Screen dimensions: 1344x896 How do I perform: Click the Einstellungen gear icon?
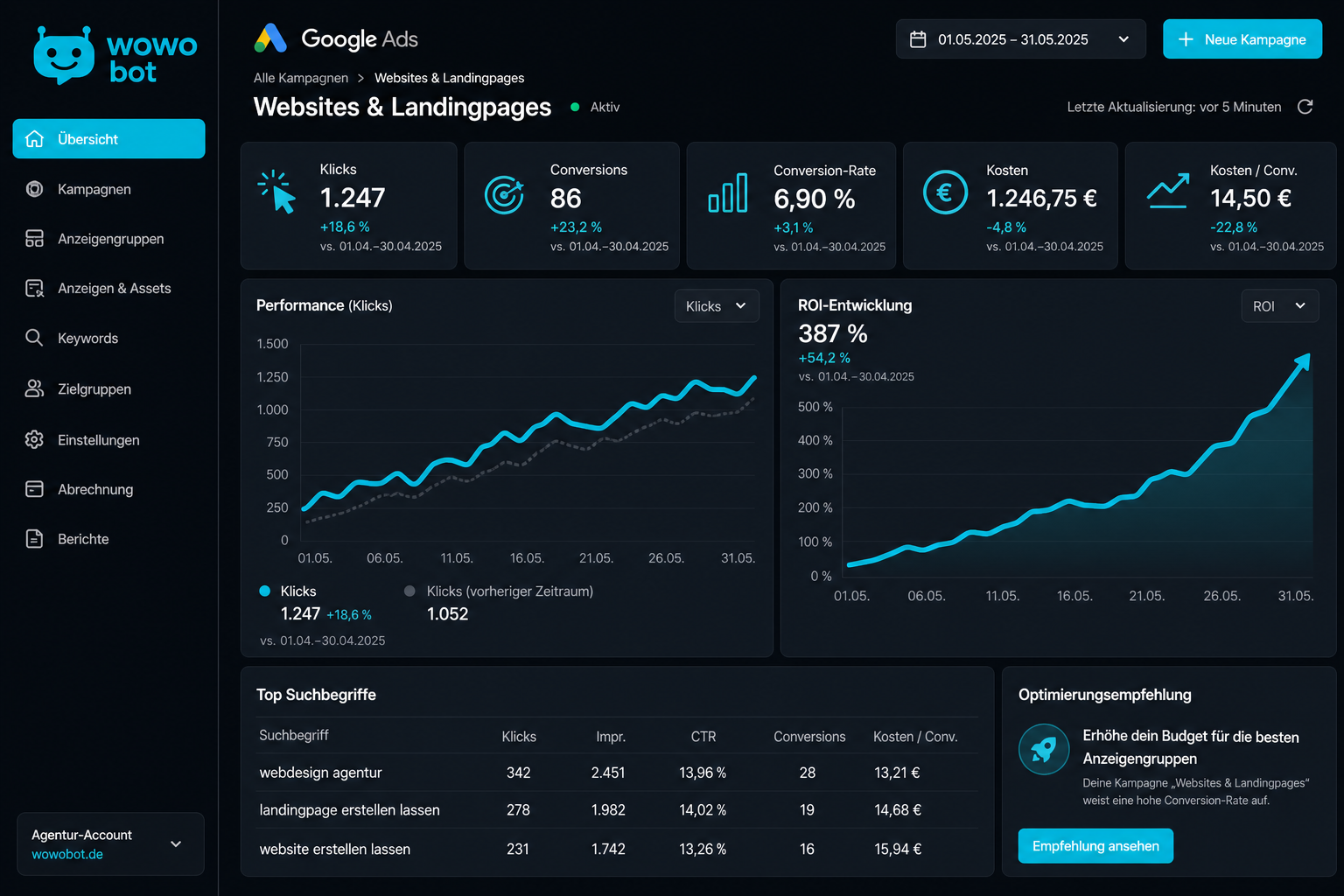[34, 439]
